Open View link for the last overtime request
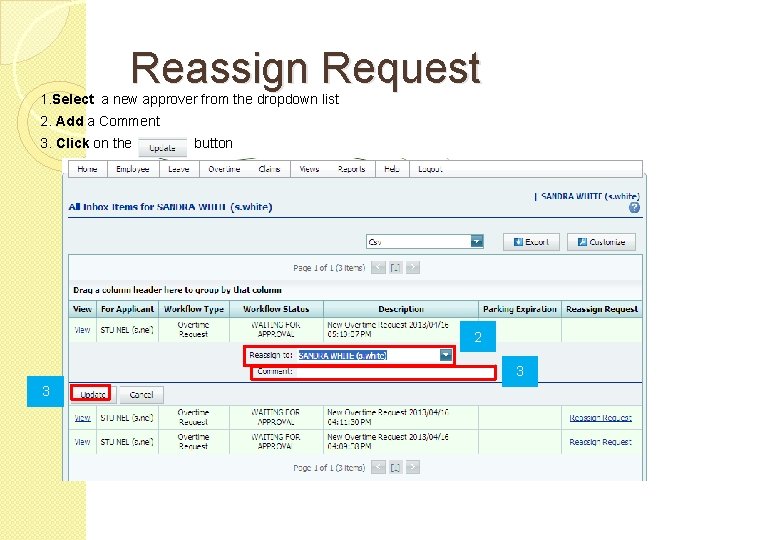Screen dimensions: 780x540 click(82, 442)
